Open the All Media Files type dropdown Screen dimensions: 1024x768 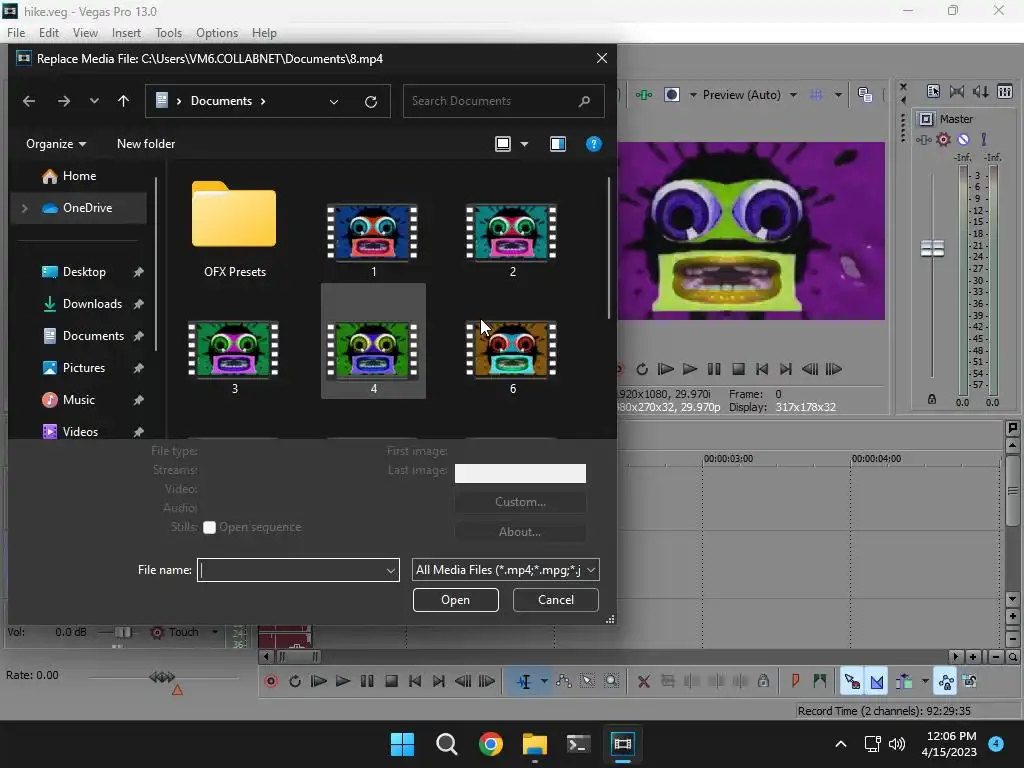pos(591,570)
